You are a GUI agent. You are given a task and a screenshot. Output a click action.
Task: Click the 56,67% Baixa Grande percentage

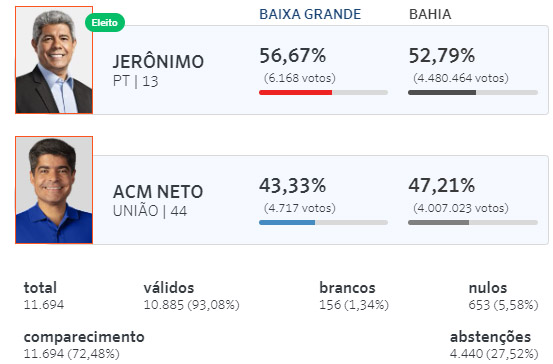[x=293, y=56]
